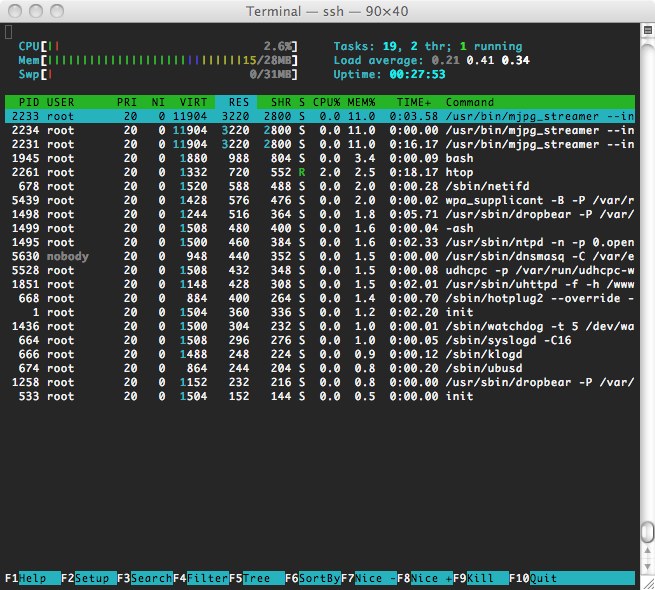Viewport: 655px width, 590px height.
Task: Click the highlighted RES column header
Action: 236,102
